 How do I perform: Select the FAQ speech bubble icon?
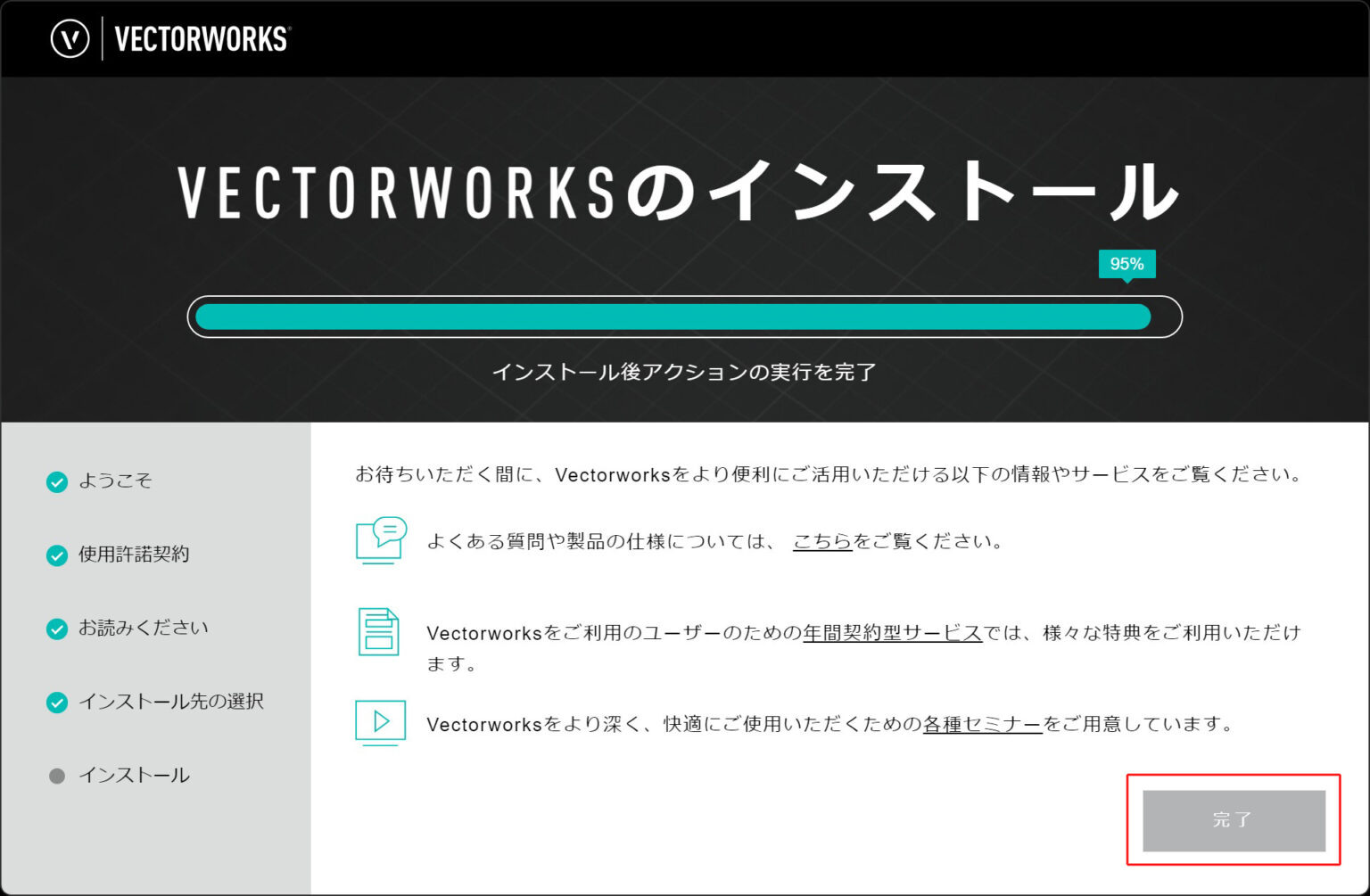click(380, 538)
